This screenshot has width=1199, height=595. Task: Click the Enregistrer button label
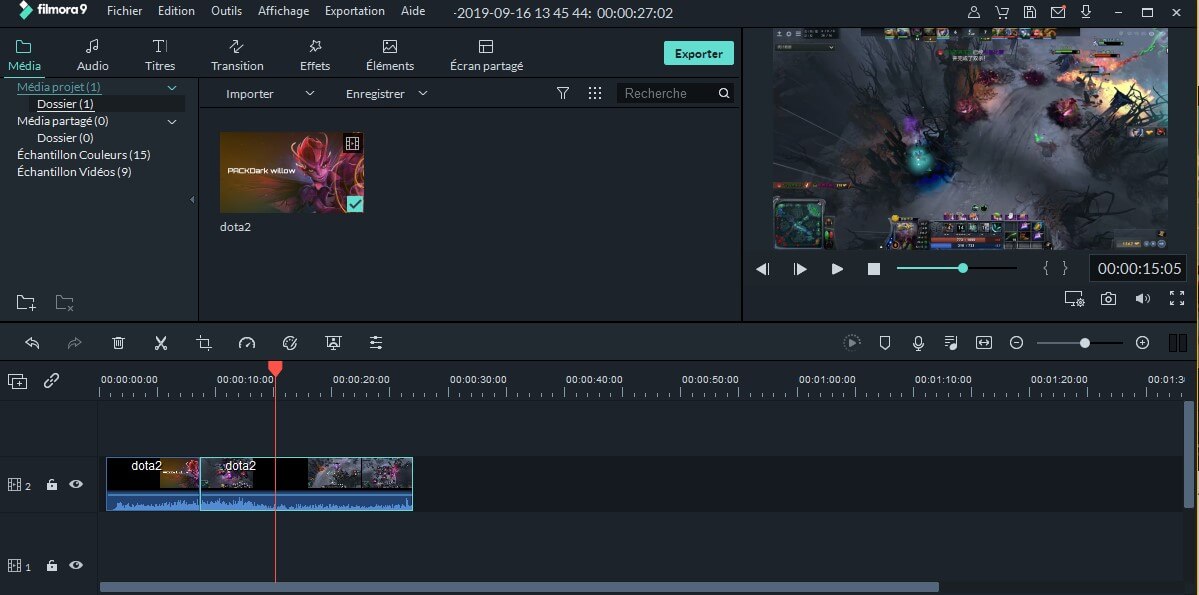click(375, 93)
